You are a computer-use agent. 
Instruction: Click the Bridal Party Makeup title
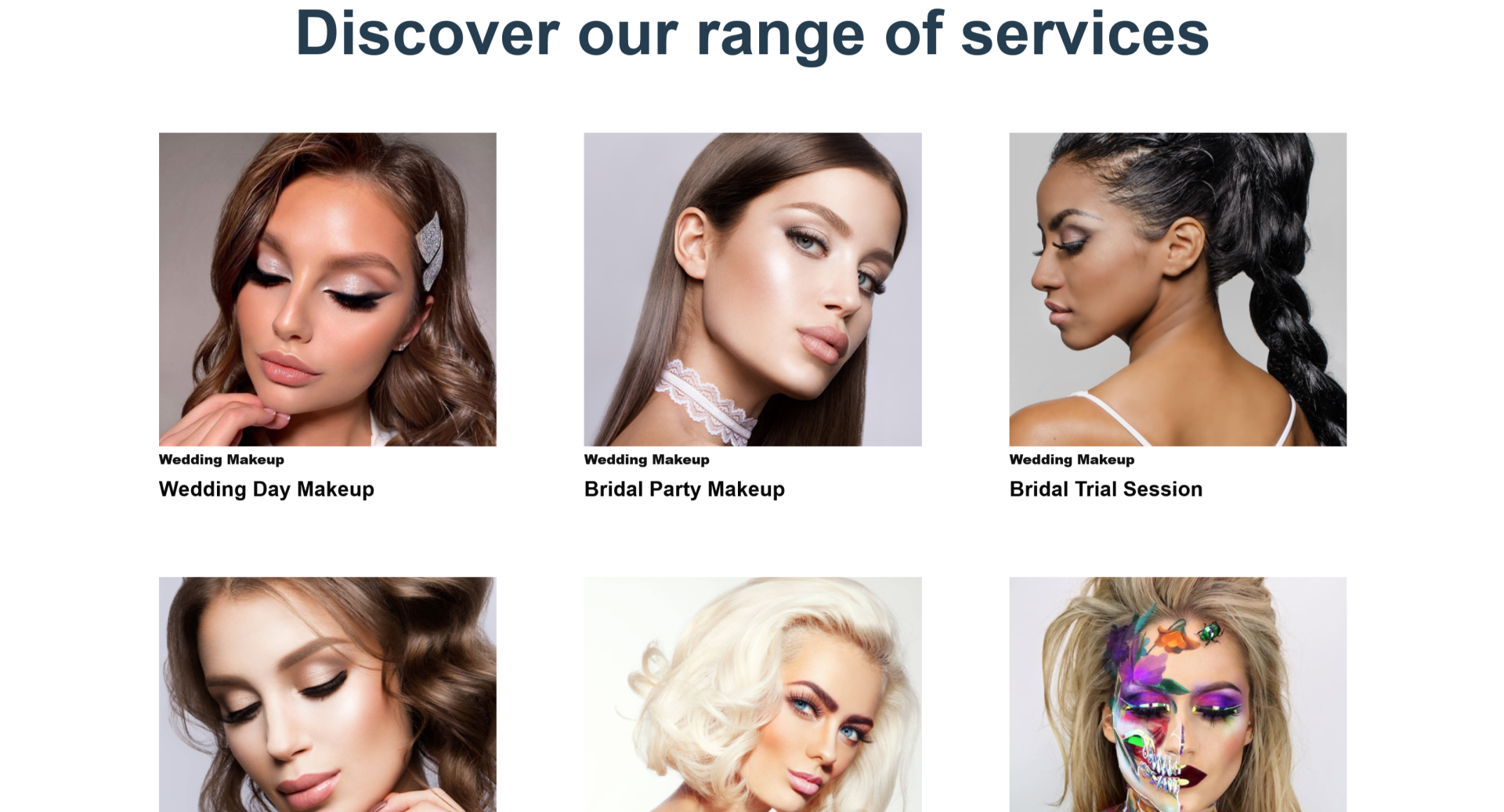tap(685, 489)
